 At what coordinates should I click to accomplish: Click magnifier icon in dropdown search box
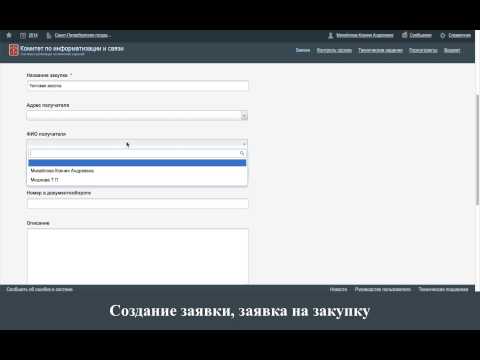tap(242, 153)
